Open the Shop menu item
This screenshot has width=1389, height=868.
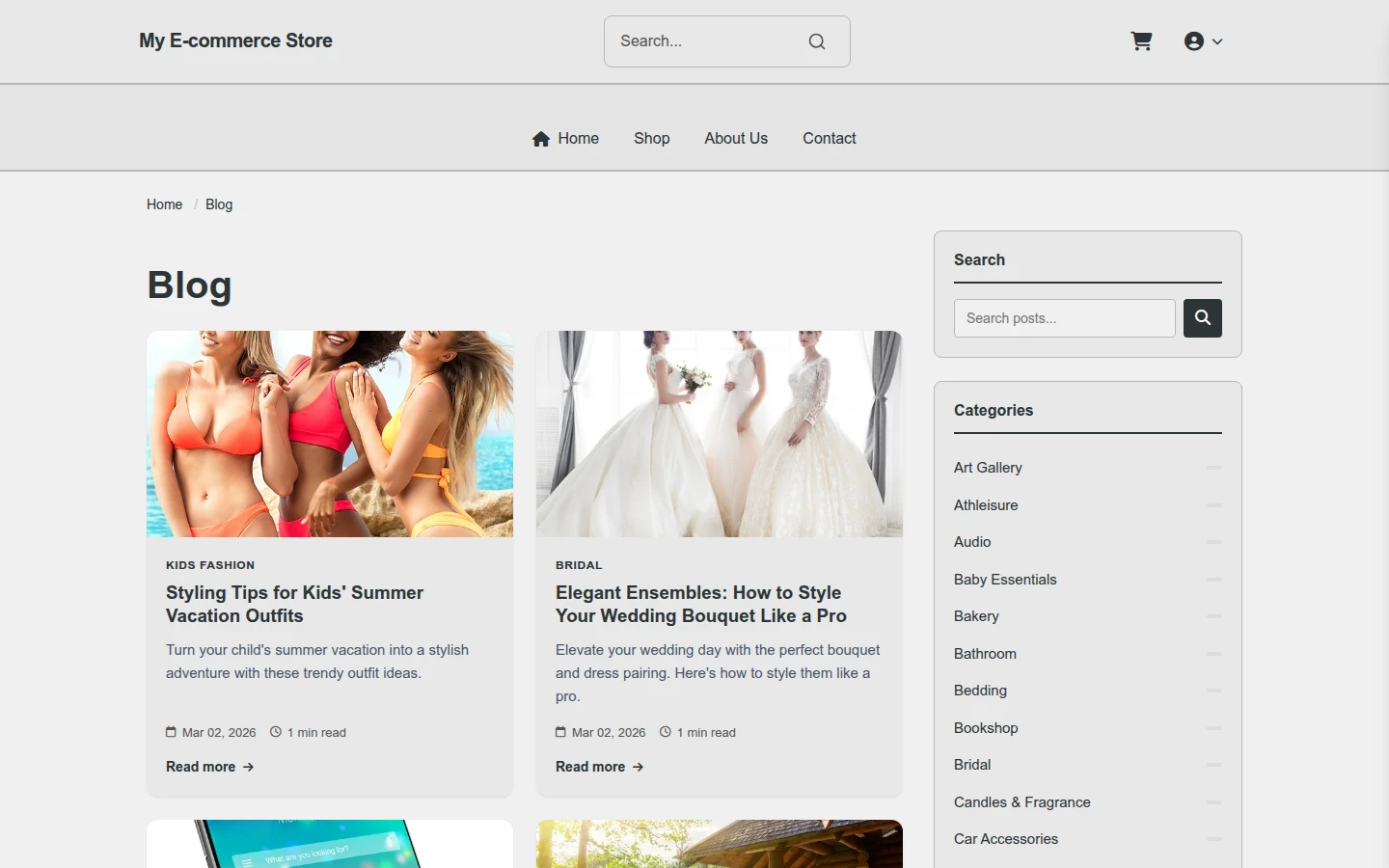point(652,139)
